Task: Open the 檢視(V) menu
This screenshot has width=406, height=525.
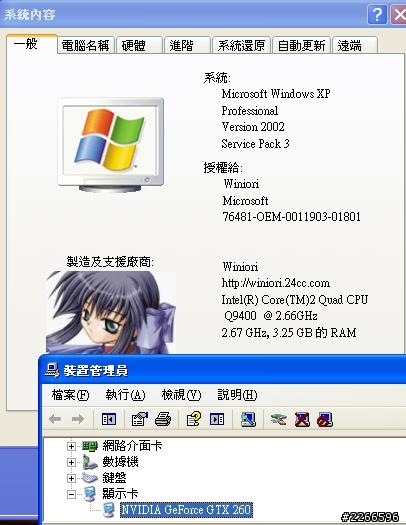Action: coord(181,395)
